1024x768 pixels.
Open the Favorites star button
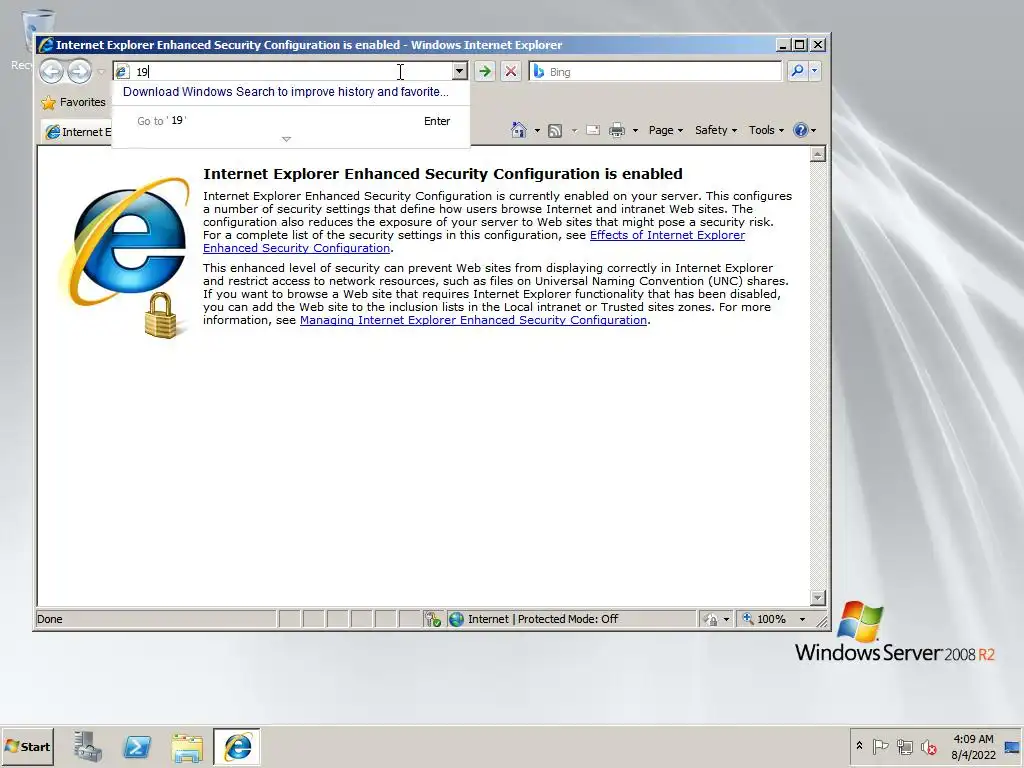coord(73,103)
